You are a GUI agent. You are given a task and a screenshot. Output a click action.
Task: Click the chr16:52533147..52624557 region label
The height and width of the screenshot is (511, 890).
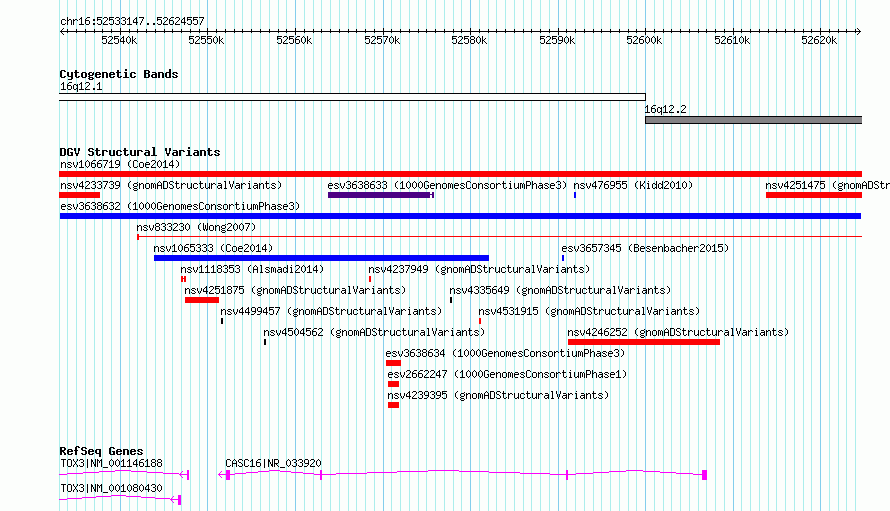coord(132,22)
